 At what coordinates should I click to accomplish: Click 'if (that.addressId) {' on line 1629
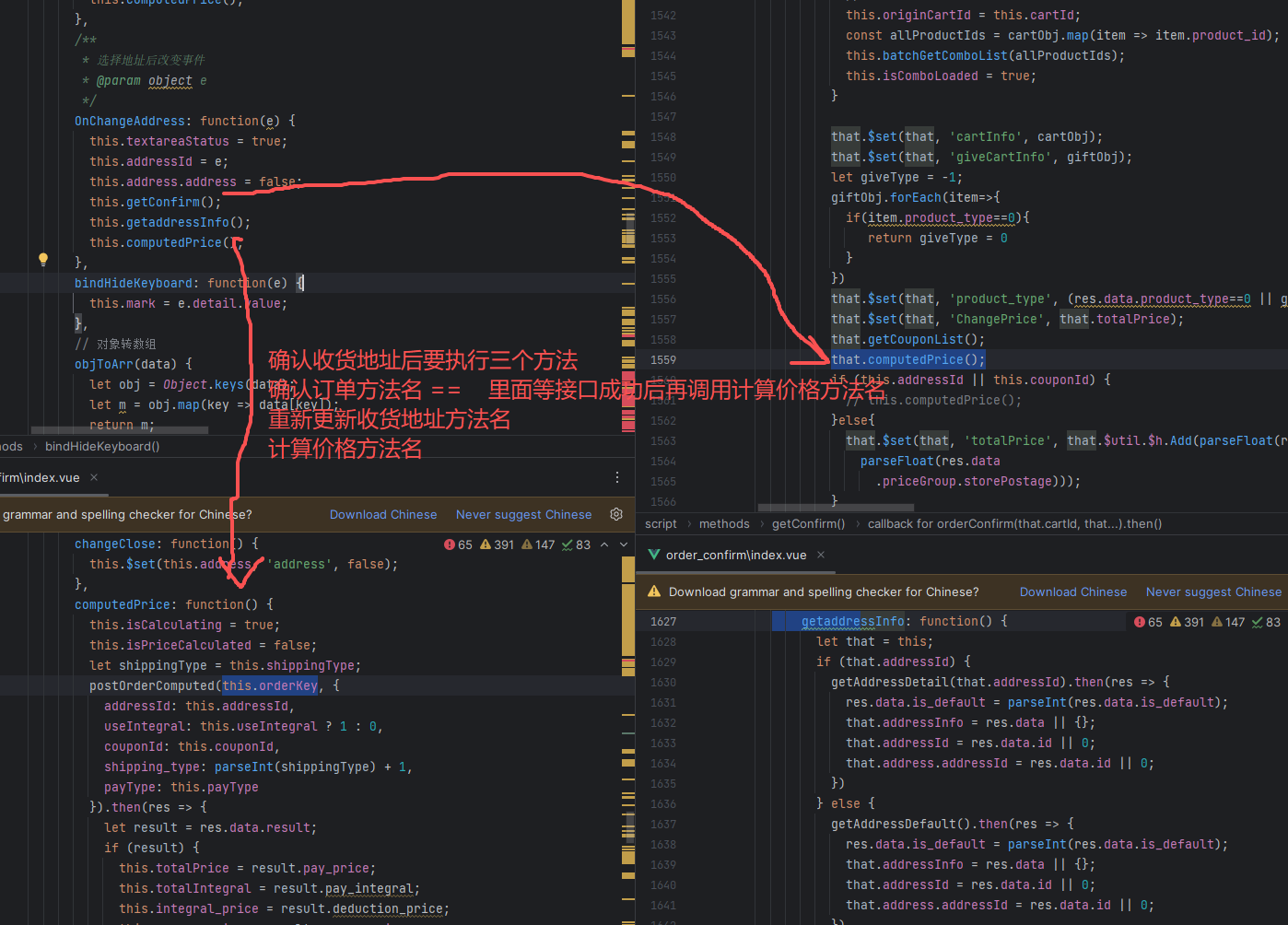[x=894, y=662]
